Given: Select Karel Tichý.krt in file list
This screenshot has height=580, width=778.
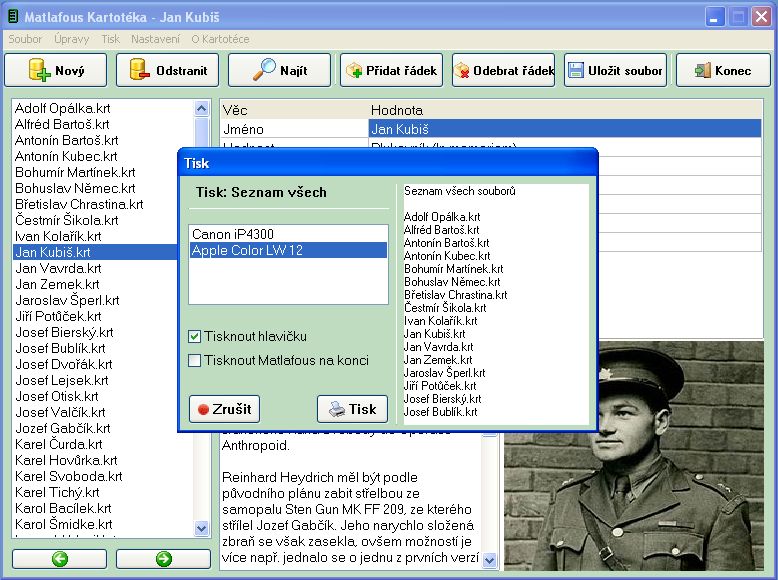Looking at the screenshot, I should [x=57, y=492].
